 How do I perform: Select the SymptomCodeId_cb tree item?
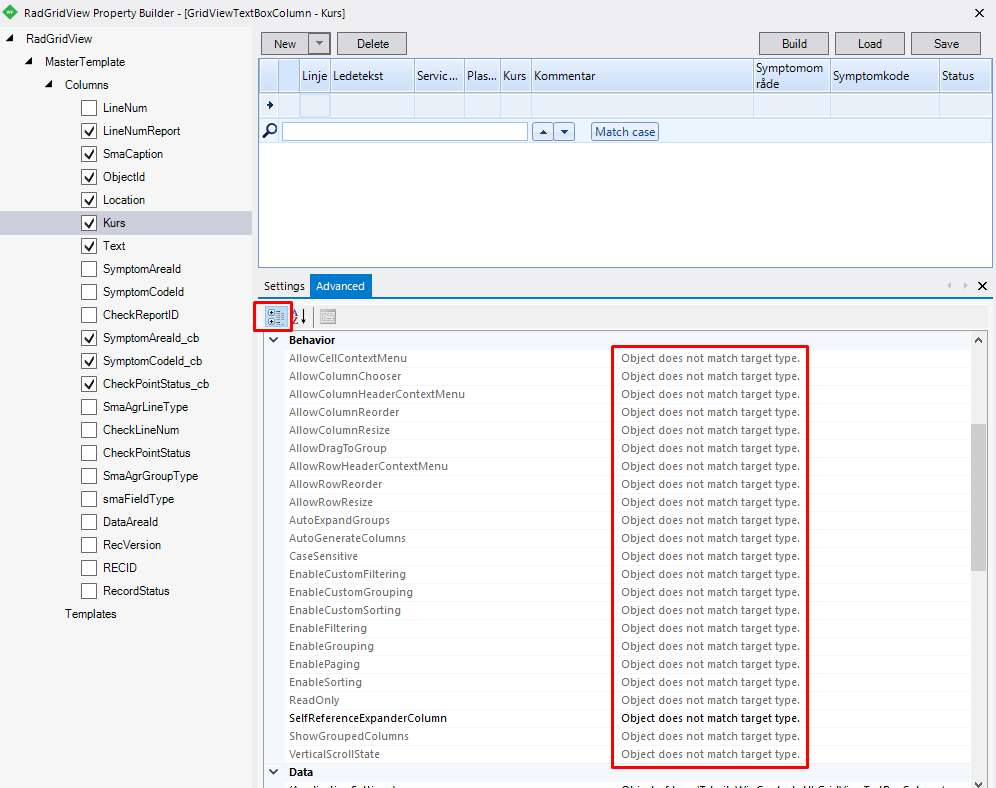(x=152, y=361)
